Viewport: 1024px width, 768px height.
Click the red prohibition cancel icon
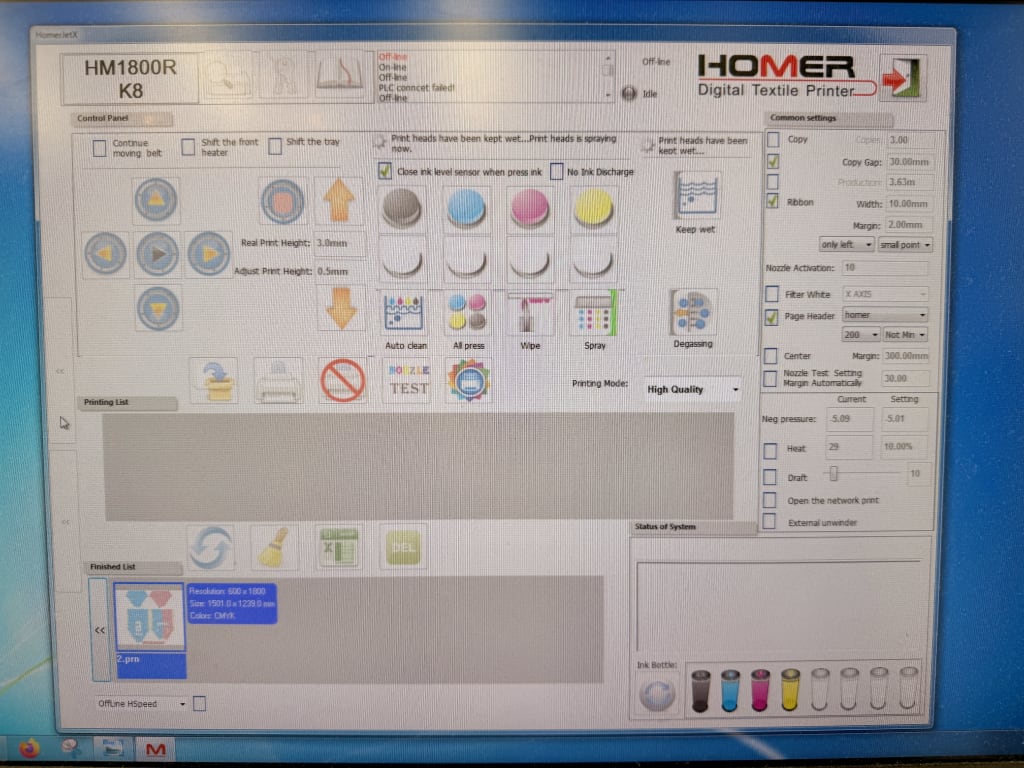342,379
